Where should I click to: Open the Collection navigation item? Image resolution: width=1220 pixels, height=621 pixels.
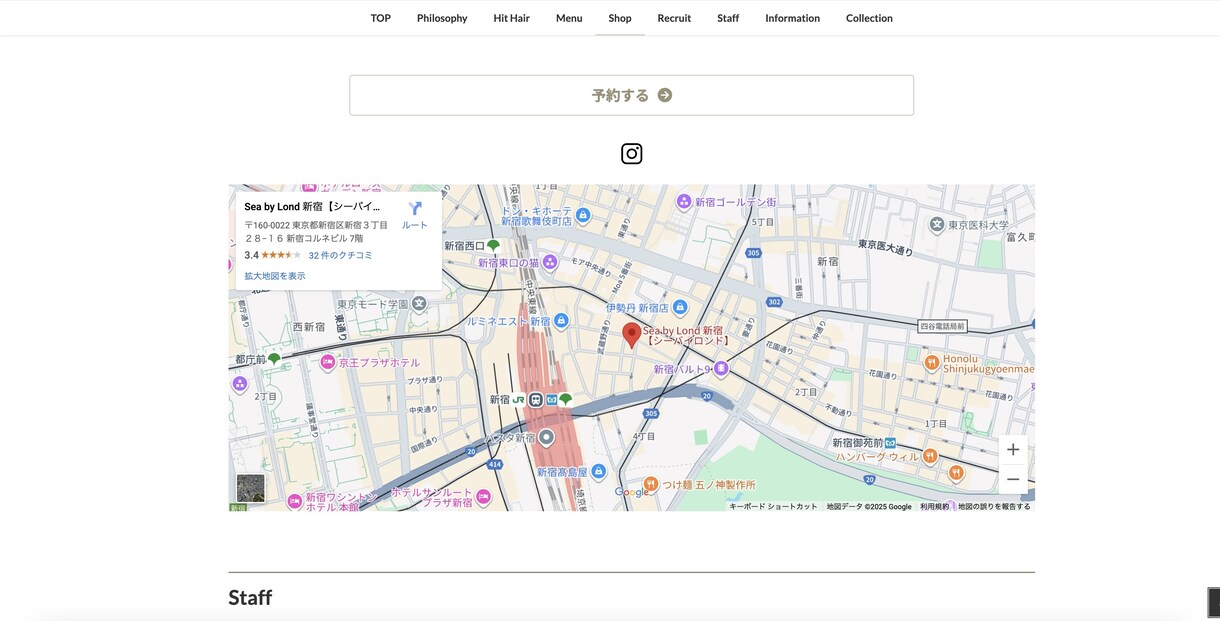click(869, 18)
